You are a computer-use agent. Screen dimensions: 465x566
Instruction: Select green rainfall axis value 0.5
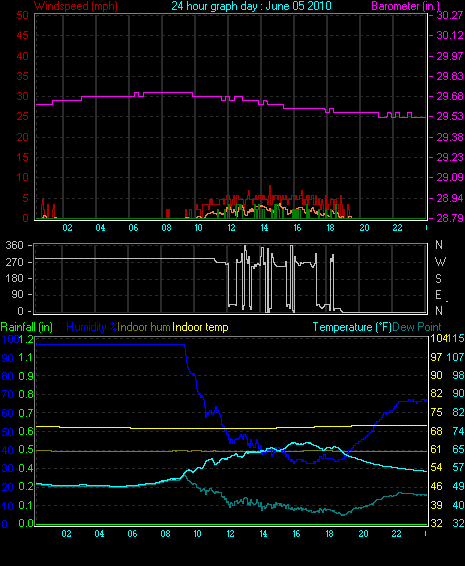click(26, 450)
